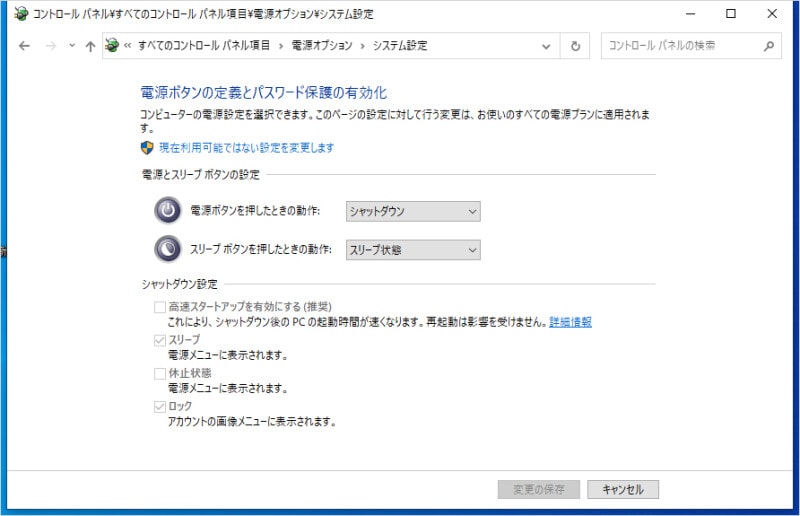The width and height of the screenshot is (800, 516).
Task: Open the recent locations chevron
Action: 72,46
